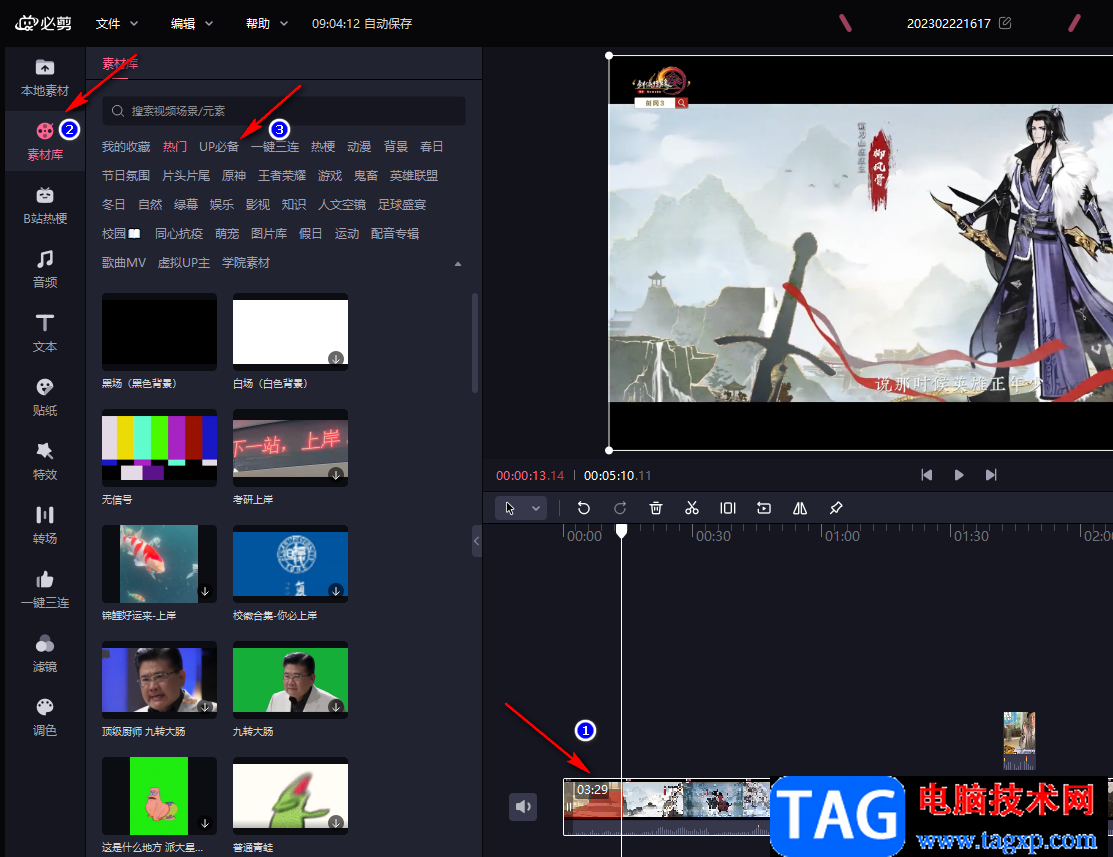This screenshot has height=857, width=1113.
Task: Open the 调色 color grading panel
Action: pos(45,717)
